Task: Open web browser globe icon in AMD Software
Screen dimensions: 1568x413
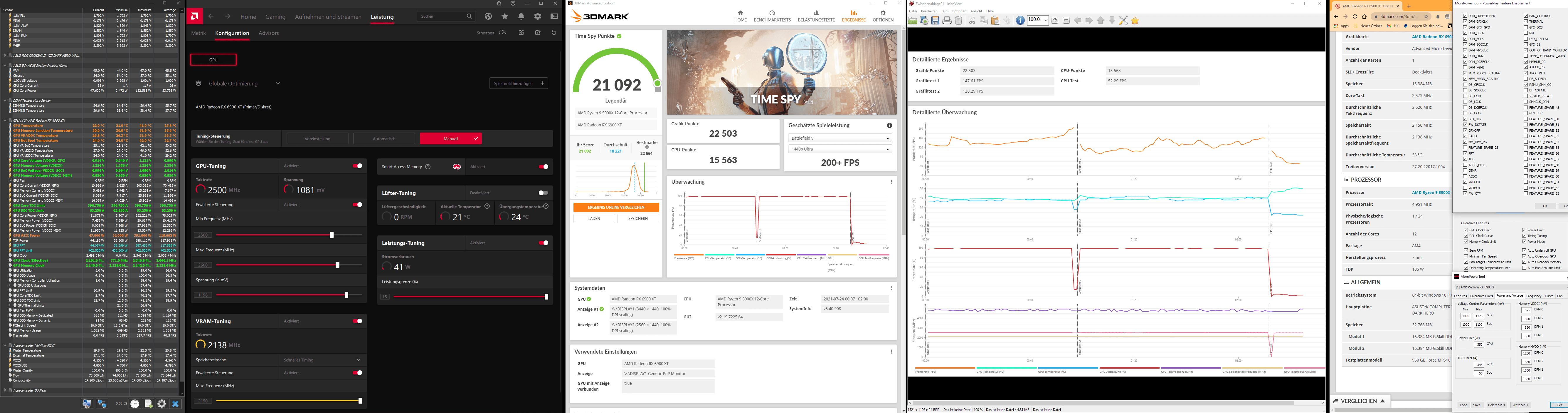Action: point(488,16)
